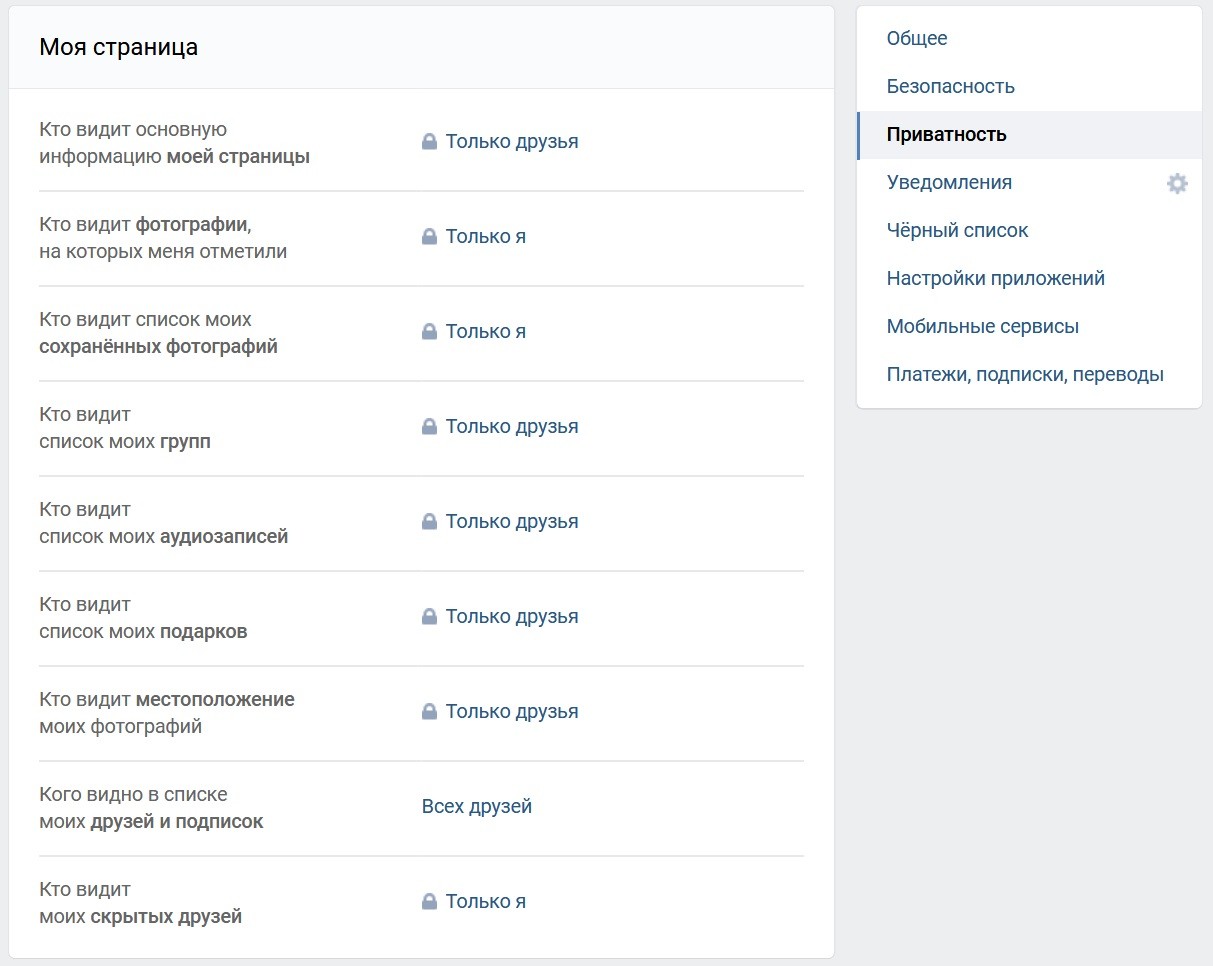Click lock icon in the tagged фотографии row
The width and height of the screenshot is (1213, 966).
pos(429,237)
